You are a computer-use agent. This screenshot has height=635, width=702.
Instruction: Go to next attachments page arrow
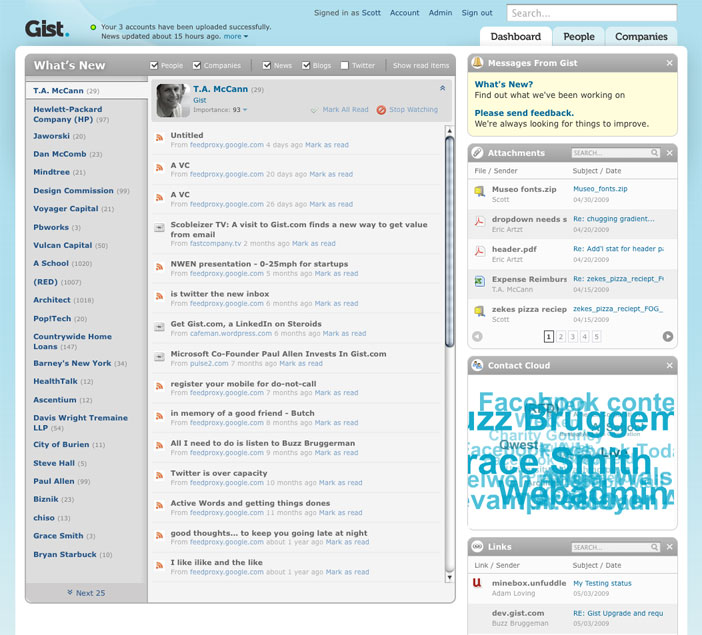[x=668, y=336]
